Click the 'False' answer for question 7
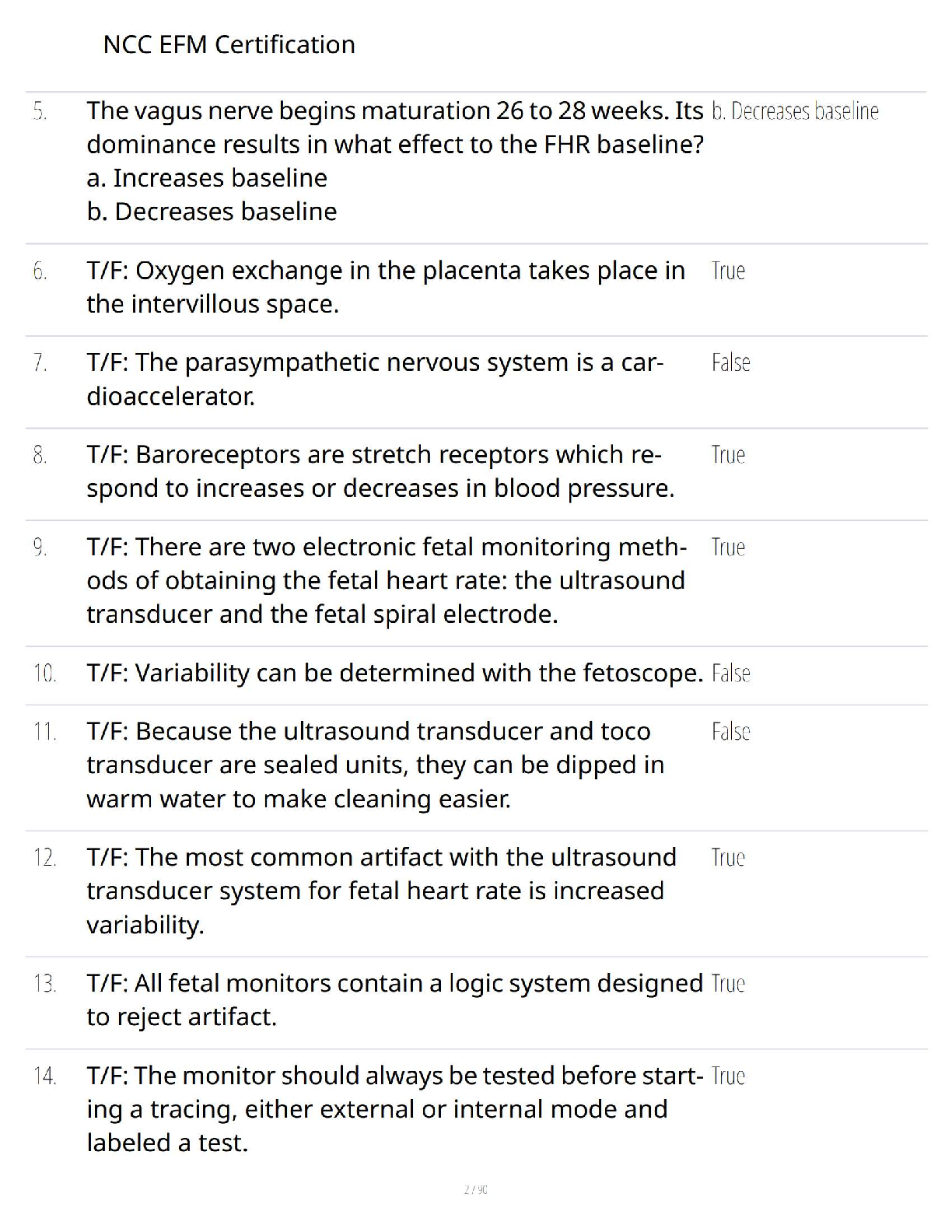This screenshot has width=952, height=1232. [730, 363]
